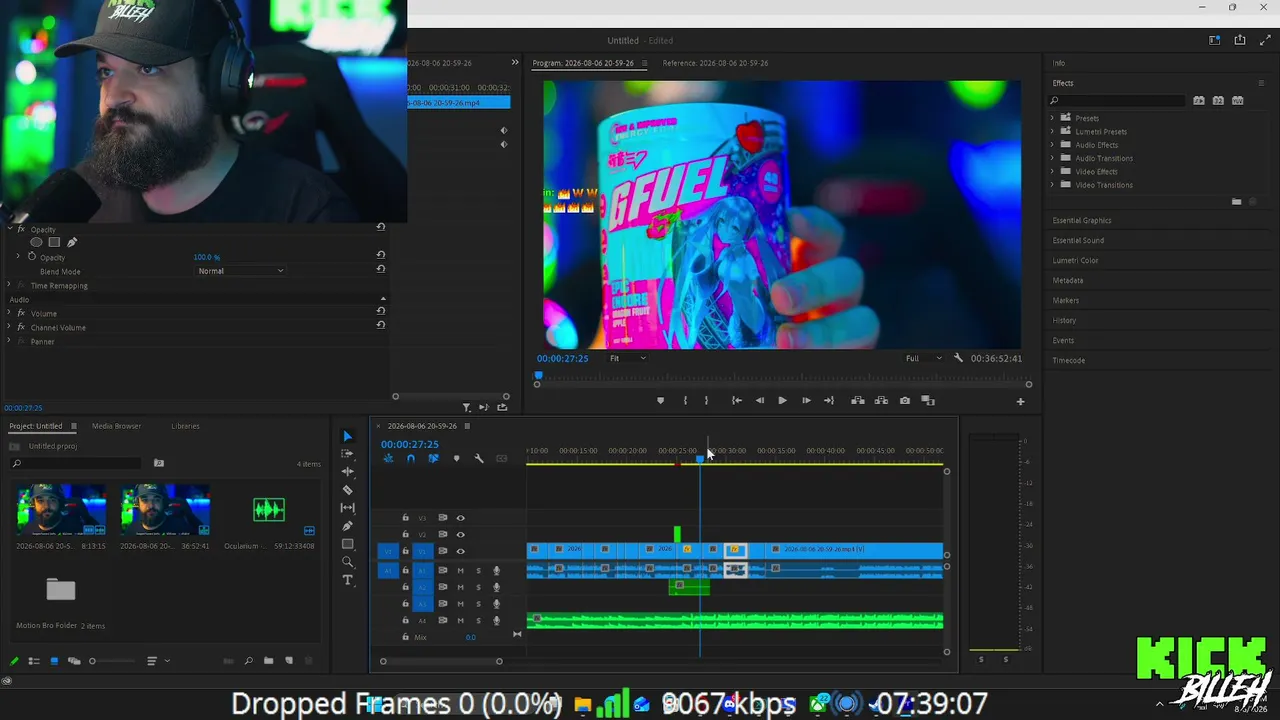Select the Zoom tool

click(347, 562)
